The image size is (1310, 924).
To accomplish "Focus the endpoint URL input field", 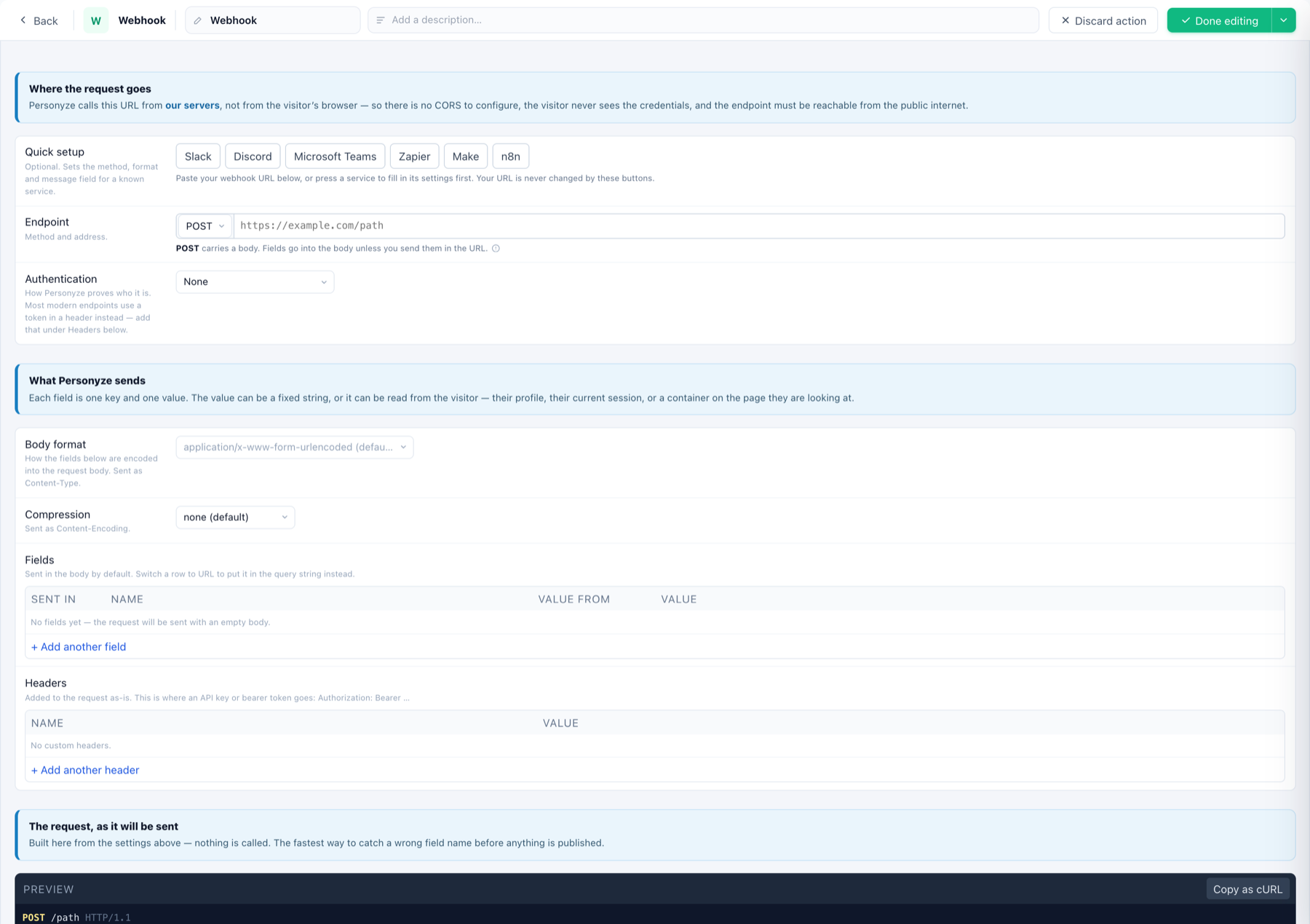I will click(759, 226).
